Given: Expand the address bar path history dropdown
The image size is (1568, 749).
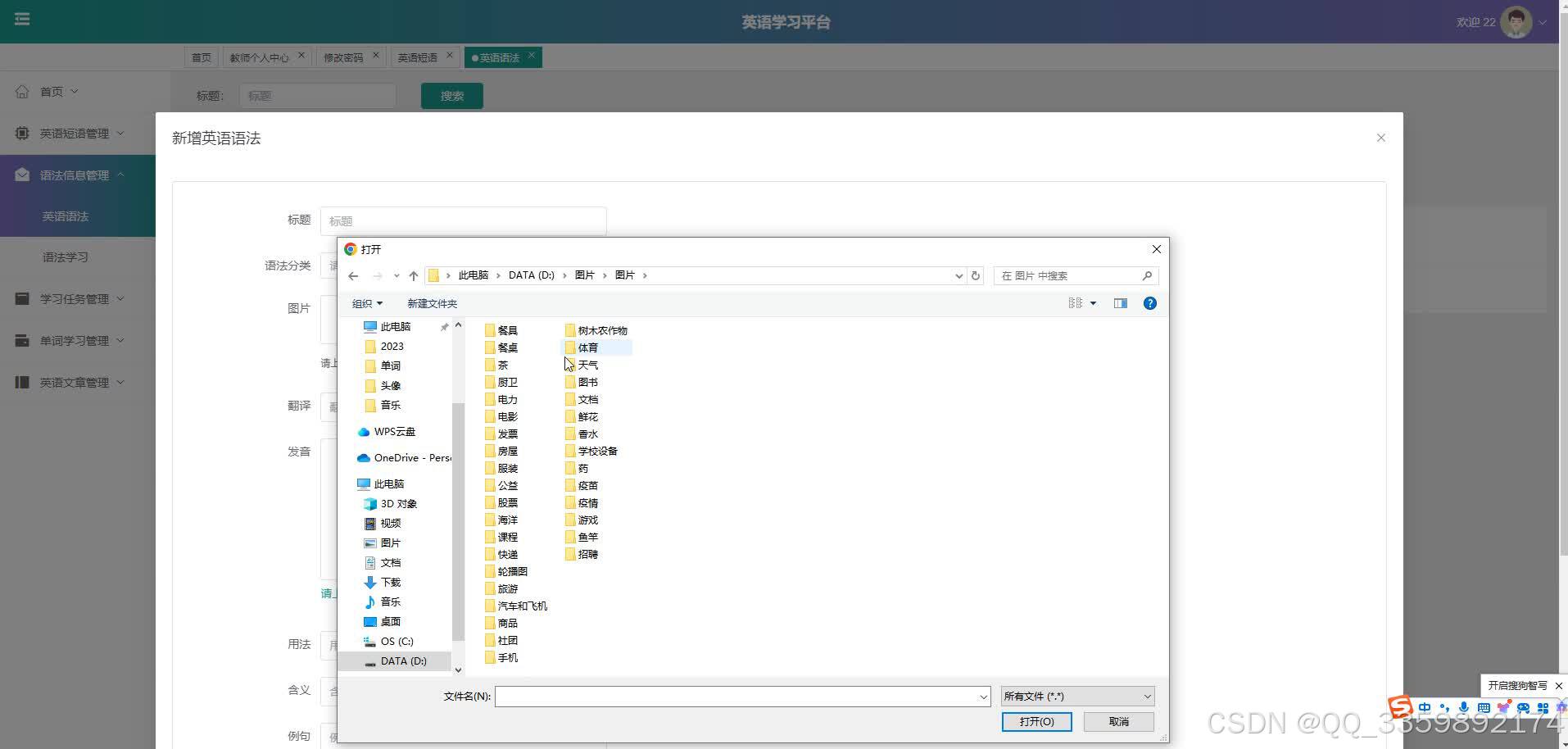Looking at the screenshot, I should click(x=958, y=276).
